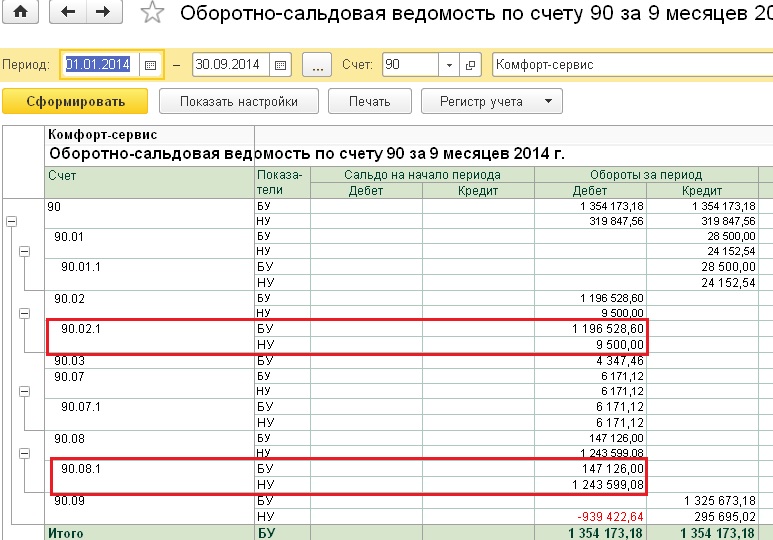
Task: Select the account row 90.01.1
Action: pyautogui.click(x=149, y=274)
